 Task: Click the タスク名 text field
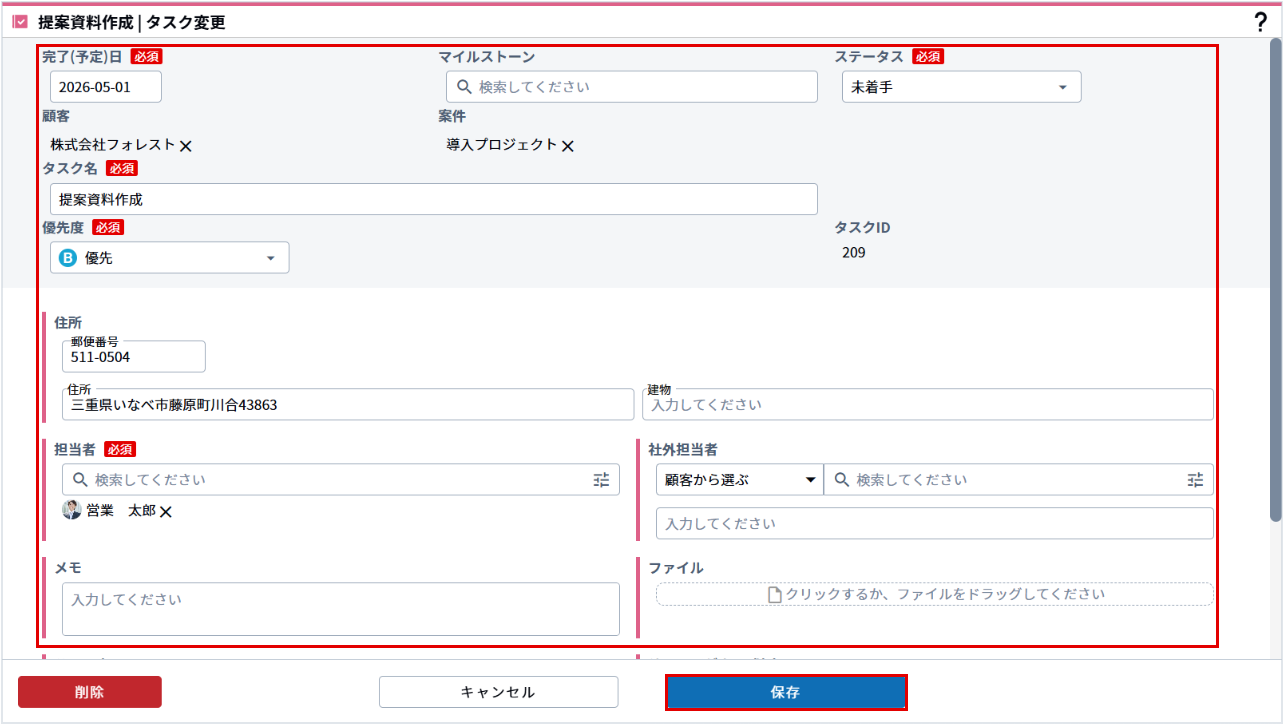[433, 199]
